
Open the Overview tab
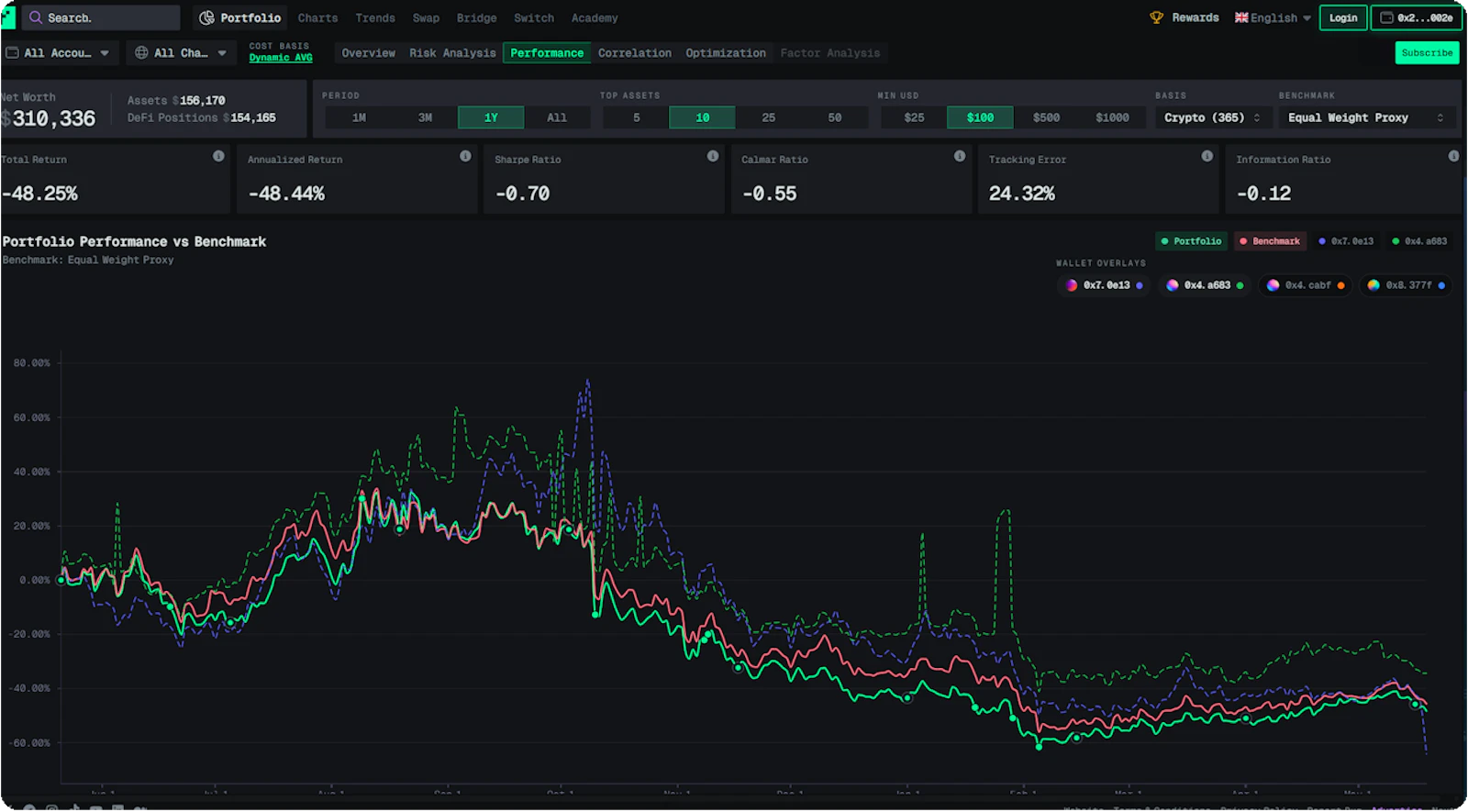click(369, 53)
